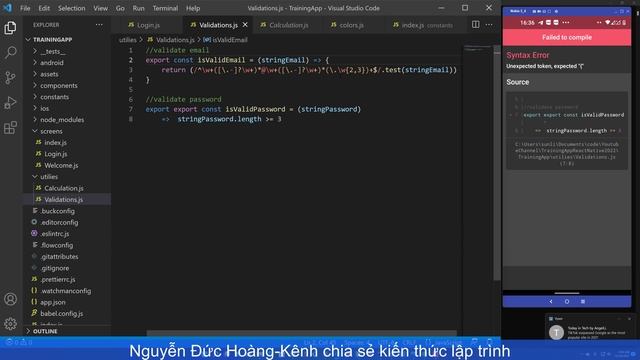Click the split editor right icon
The width and height of the screenshot is (640, 360).
coord(476,24)
